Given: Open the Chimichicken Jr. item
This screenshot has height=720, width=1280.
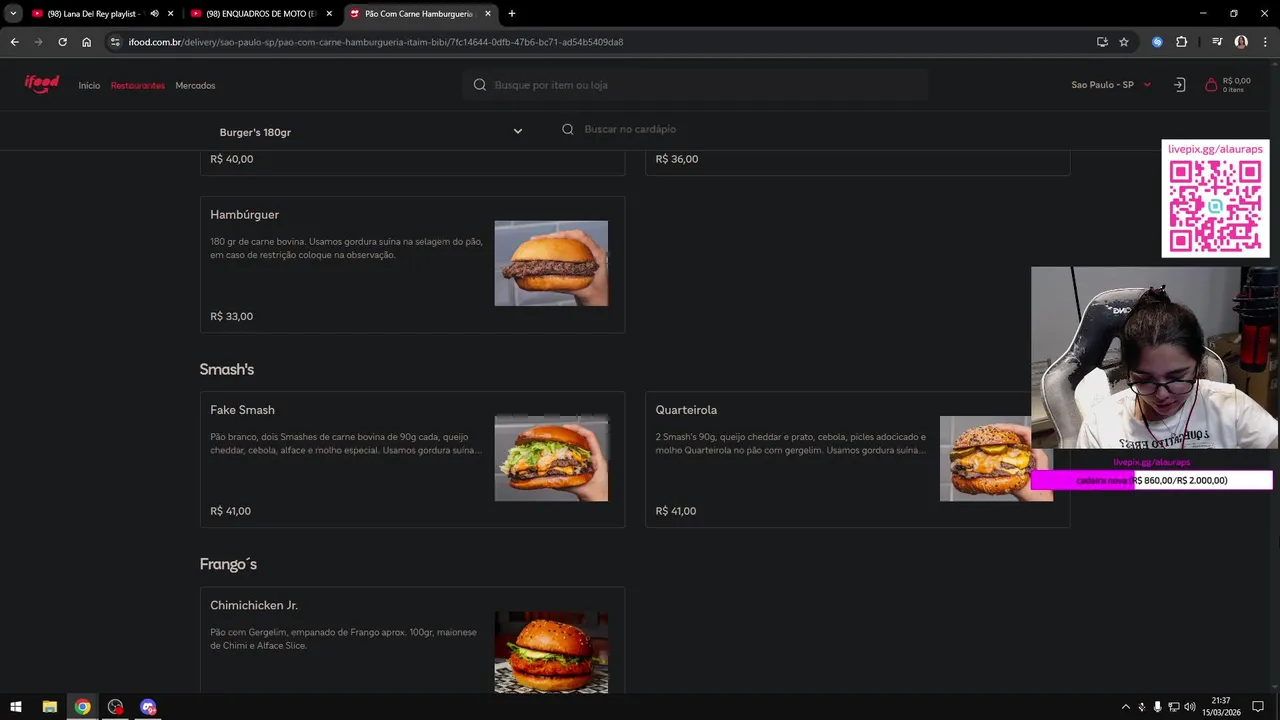Looking at the screenshot, I should point(412,640).
